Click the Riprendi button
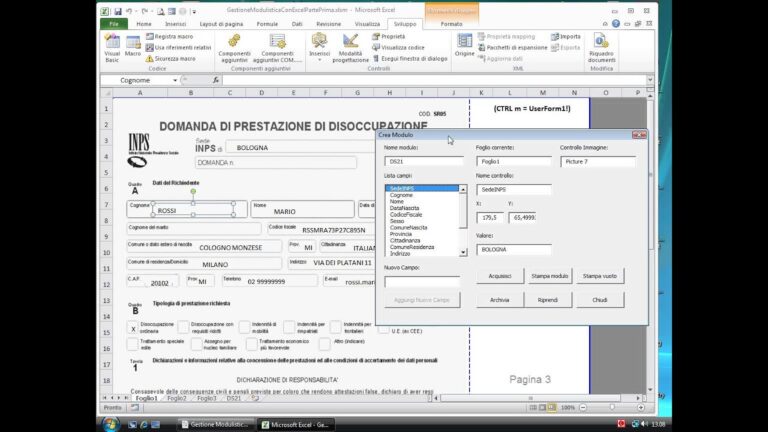Image resolution: width=768 pixels, height=432 pixels. (548, 300)
